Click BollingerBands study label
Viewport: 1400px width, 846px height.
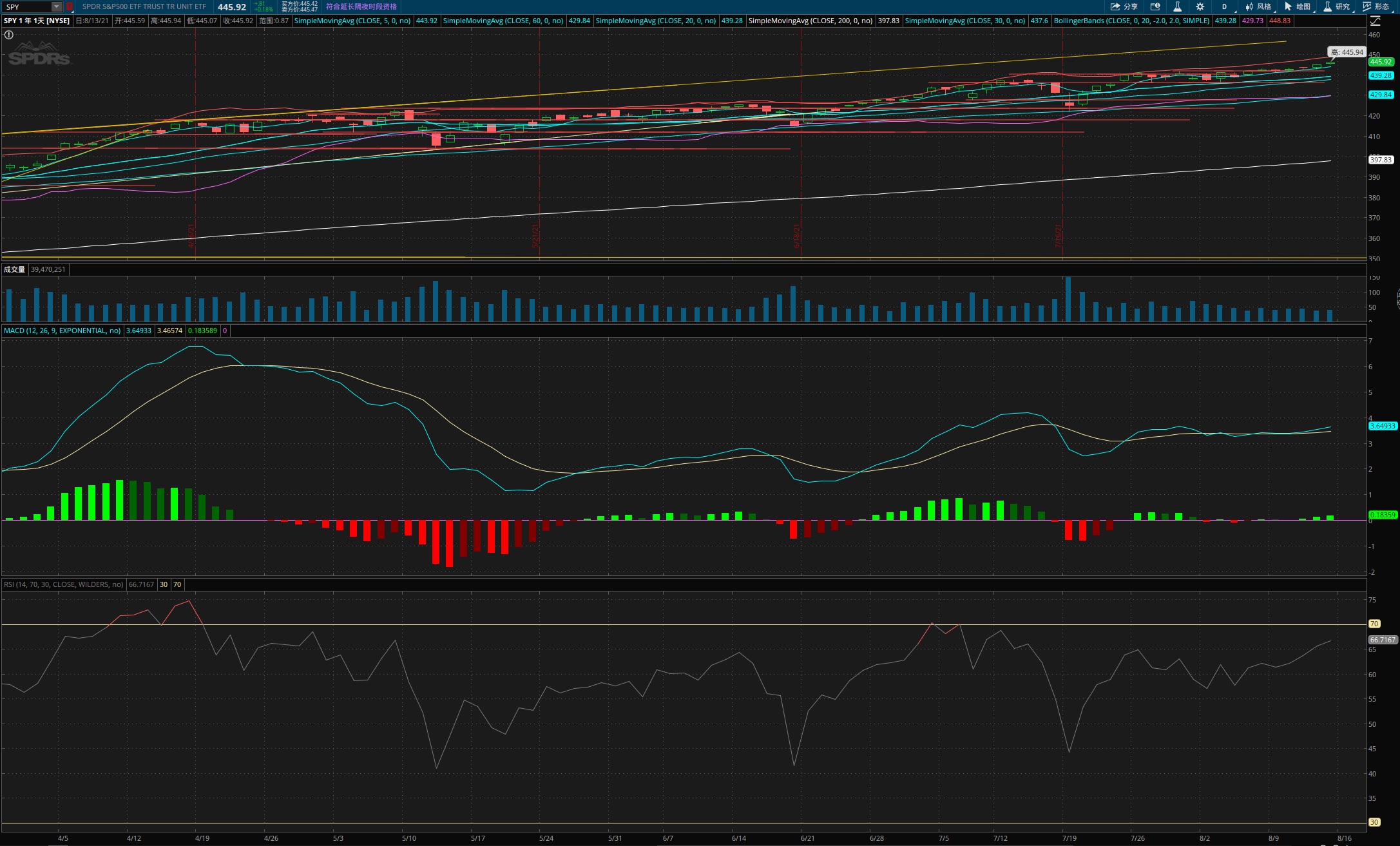click(x=1131, y=21)
